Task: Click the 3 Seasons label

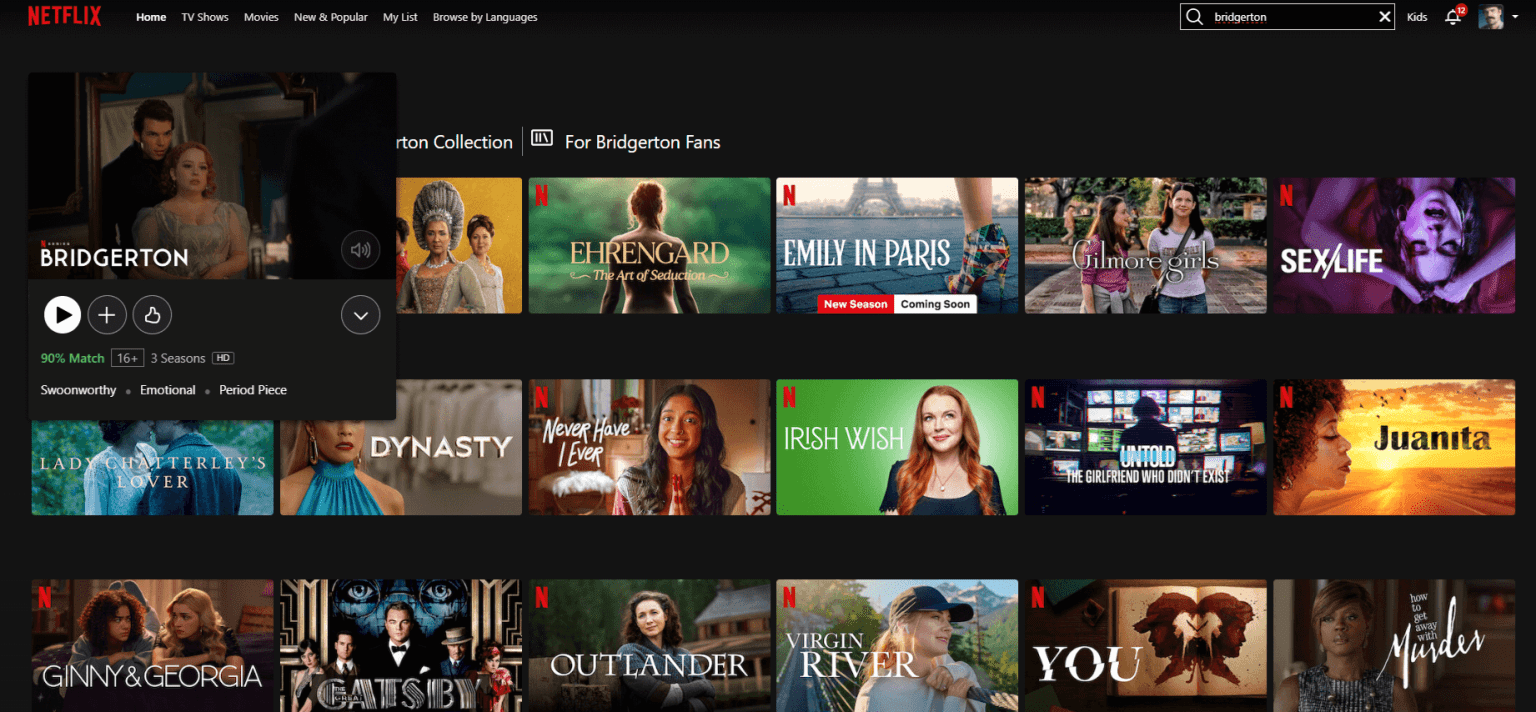Action: tap(178, 358)
